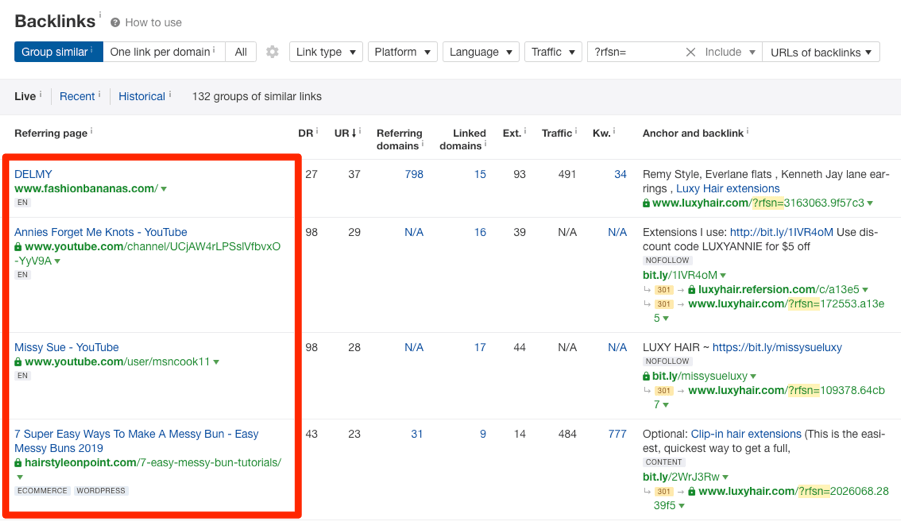Sort by the Ext. column header
The image size is (901, 522).
pyautogui.click(x=511, y=133)
